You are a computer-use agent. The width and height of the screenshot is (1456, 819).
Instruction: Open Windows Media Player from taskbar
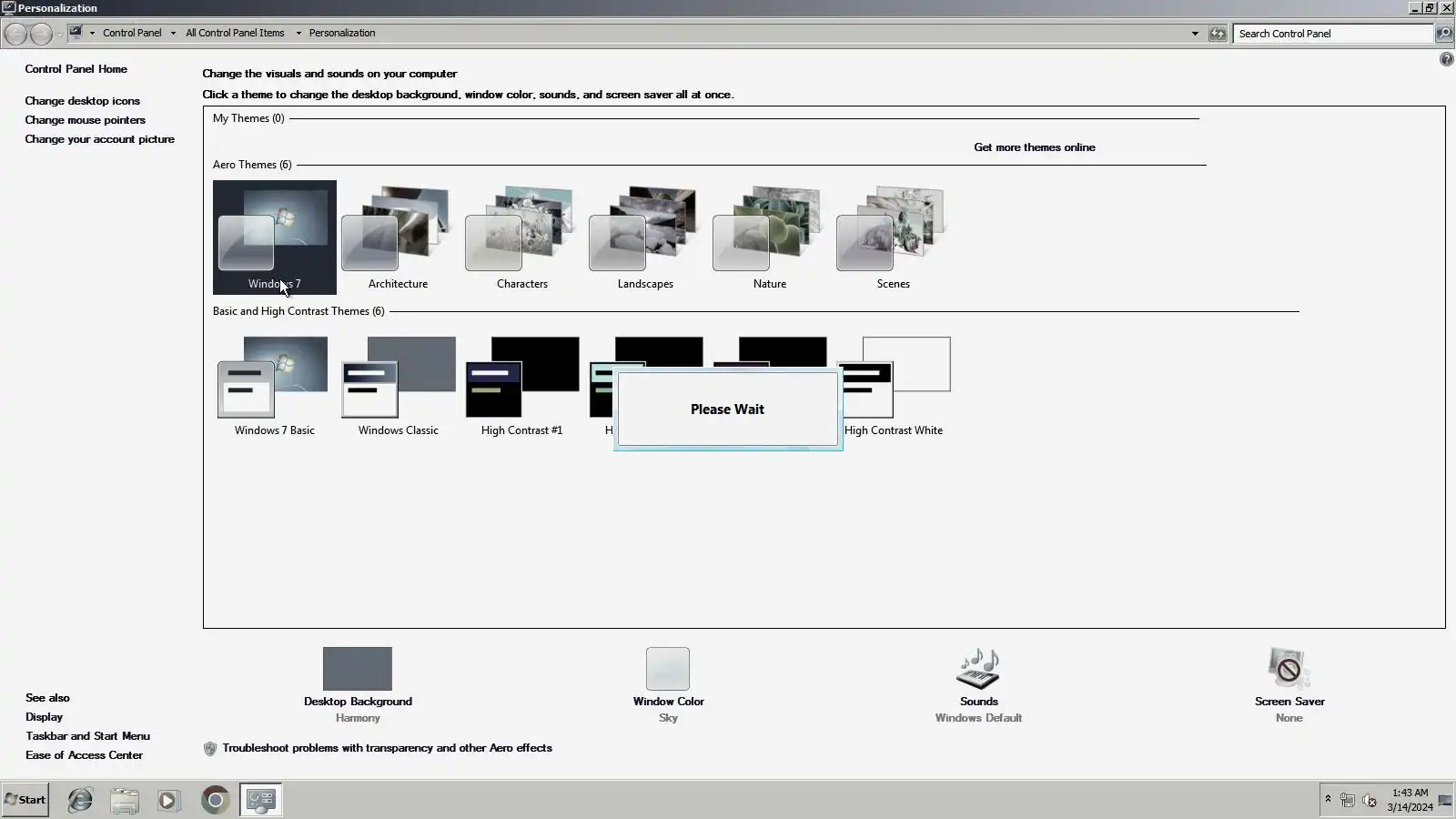pos(168,800)
